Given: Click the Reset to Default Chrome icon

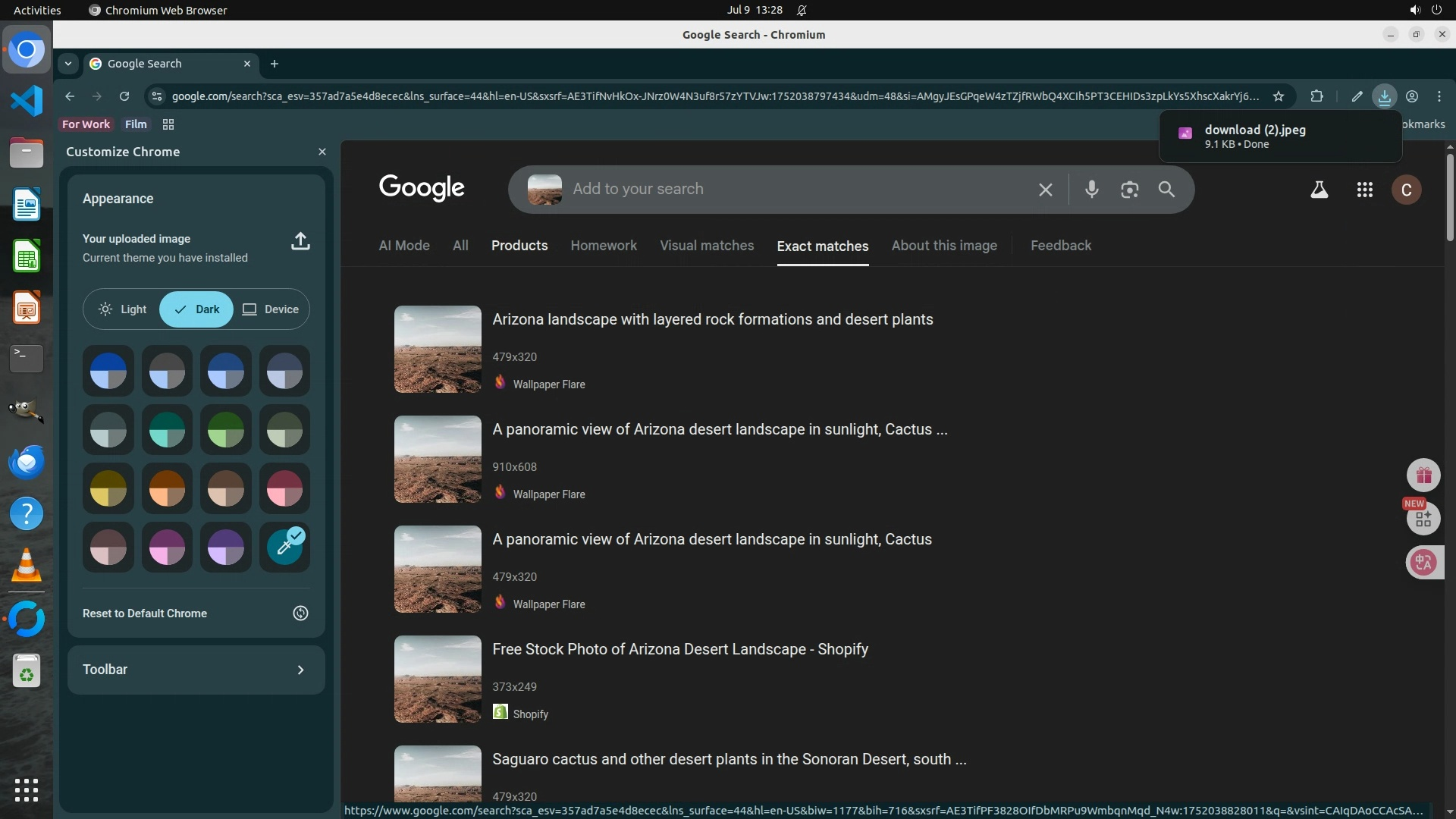Looking at the screenshot, I should pos(300,613).
